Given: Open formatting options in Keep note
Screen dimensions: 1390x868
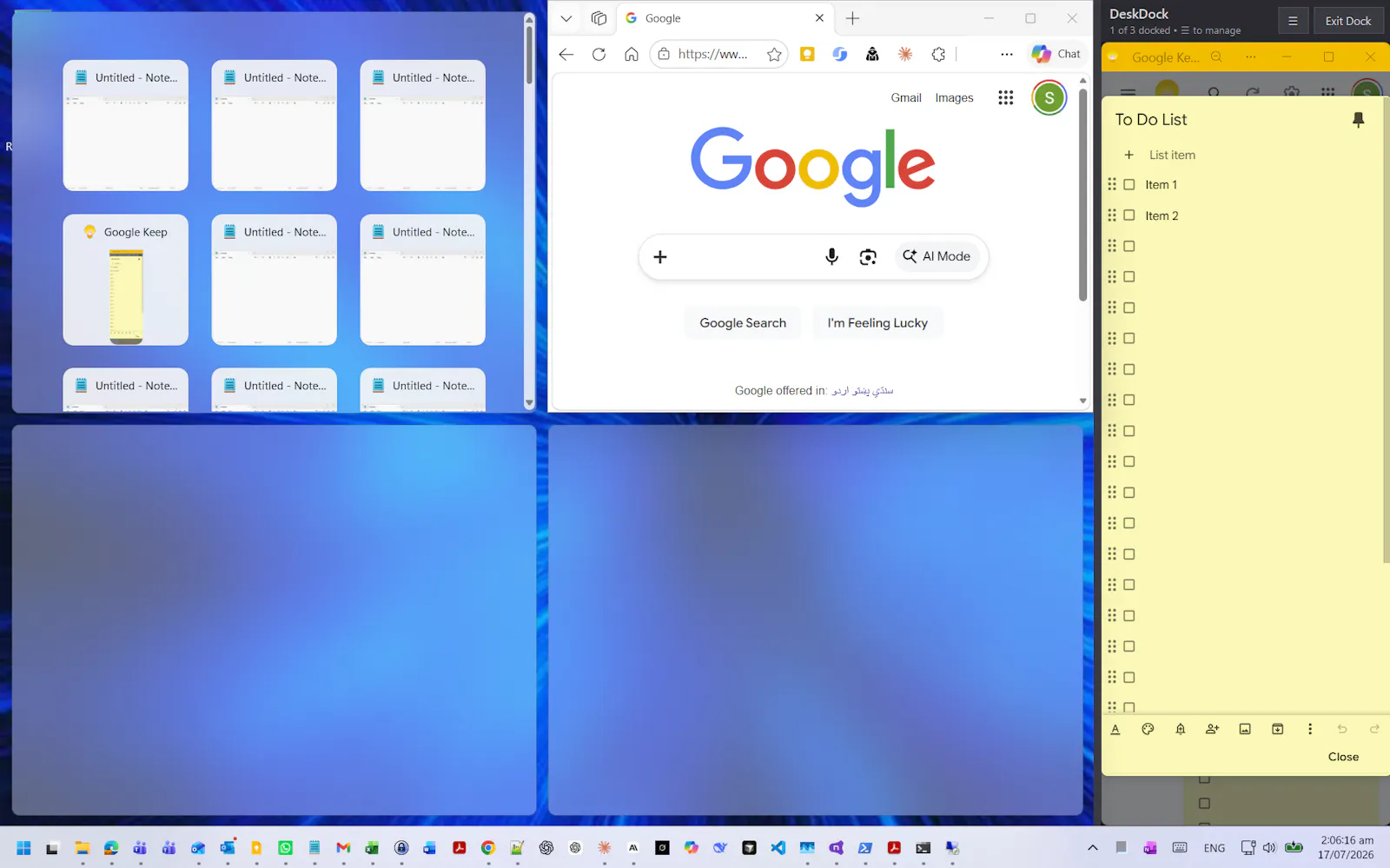Looking at the screenshot, I should click(1115, 729).
